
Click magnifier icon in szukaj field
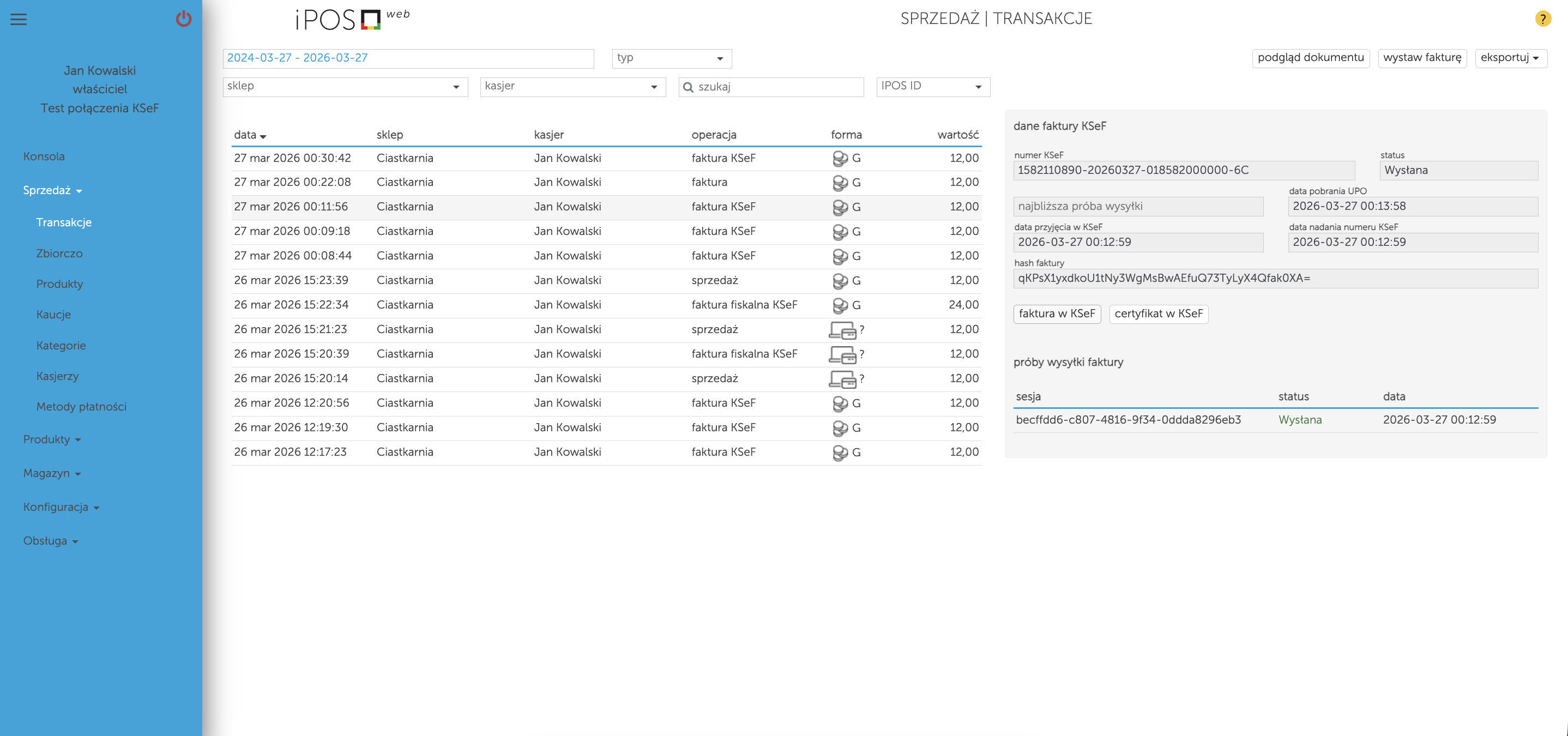pyautogui.click(x=688, y=87)
